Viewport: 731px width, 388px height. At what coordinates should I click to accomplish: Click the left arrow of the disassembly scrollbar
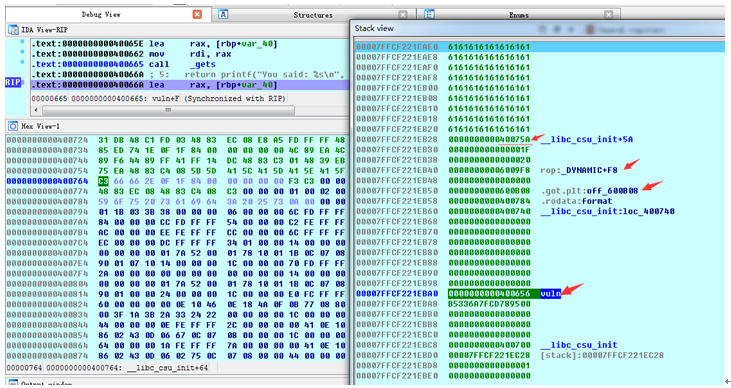36,110
